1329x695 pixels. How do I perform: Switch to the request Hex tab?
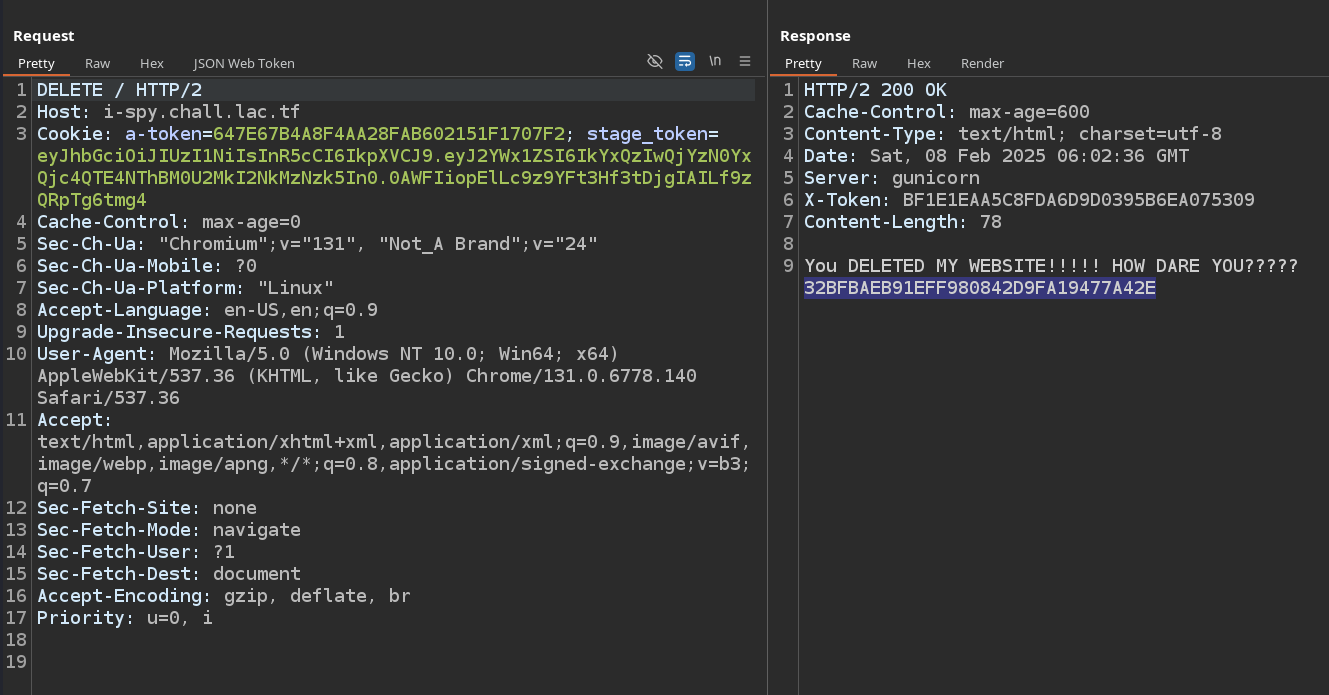click(x=152, y=63)
